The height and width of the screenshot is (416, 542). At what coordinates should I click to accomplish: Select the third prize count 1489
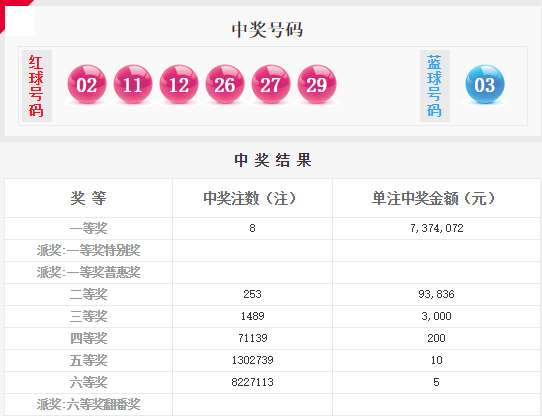[x=252, y=316]
